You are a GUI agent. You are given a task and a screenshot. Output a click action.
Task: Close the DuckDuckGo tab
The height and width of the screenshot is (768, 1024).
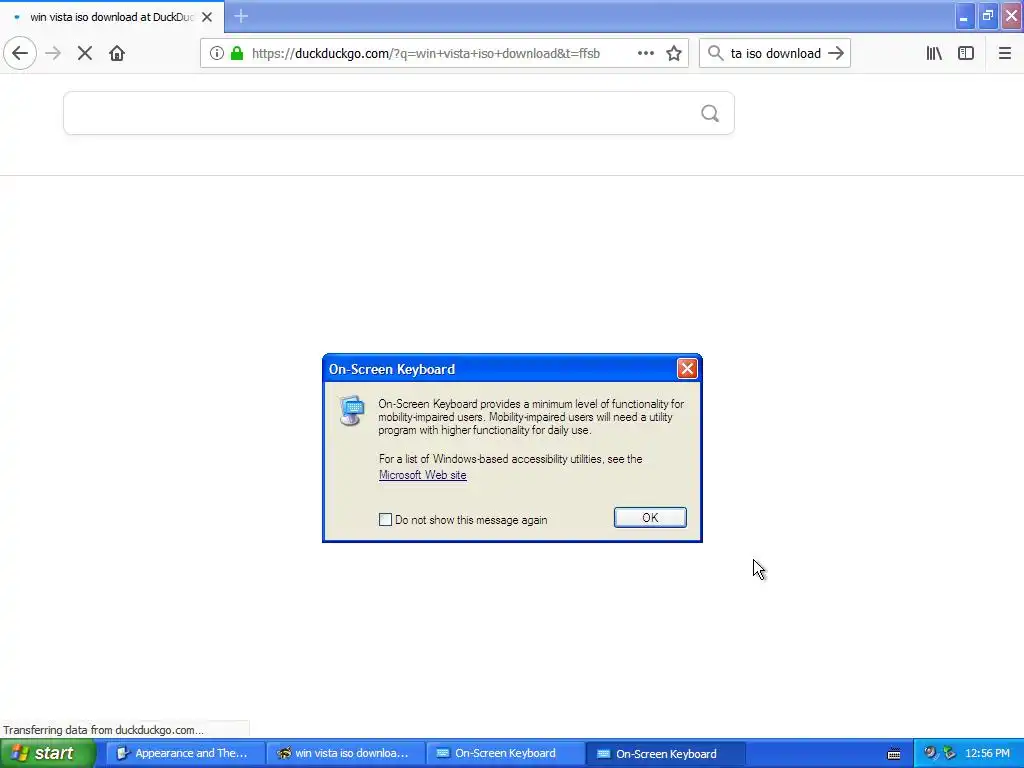(207, 17)
